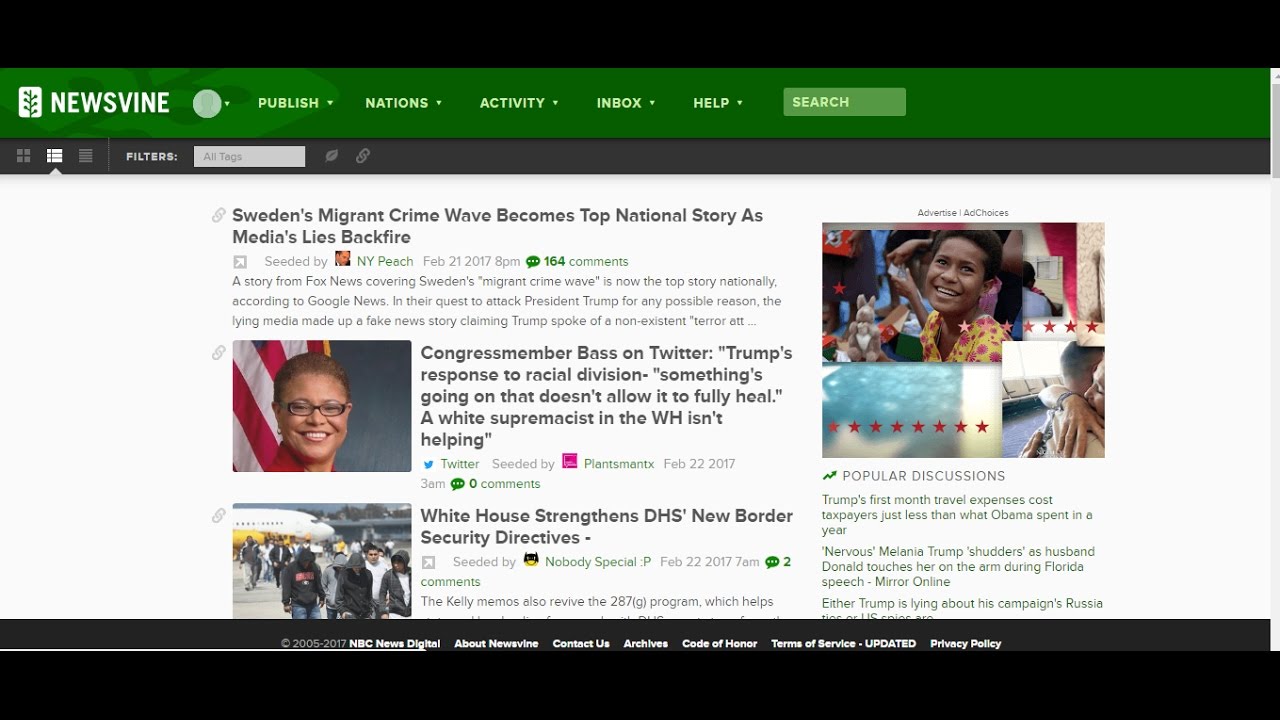The image size is (1280, 720).
Task: Open White House Strengthens DHS headline
Action: click(x=606, y=526)
